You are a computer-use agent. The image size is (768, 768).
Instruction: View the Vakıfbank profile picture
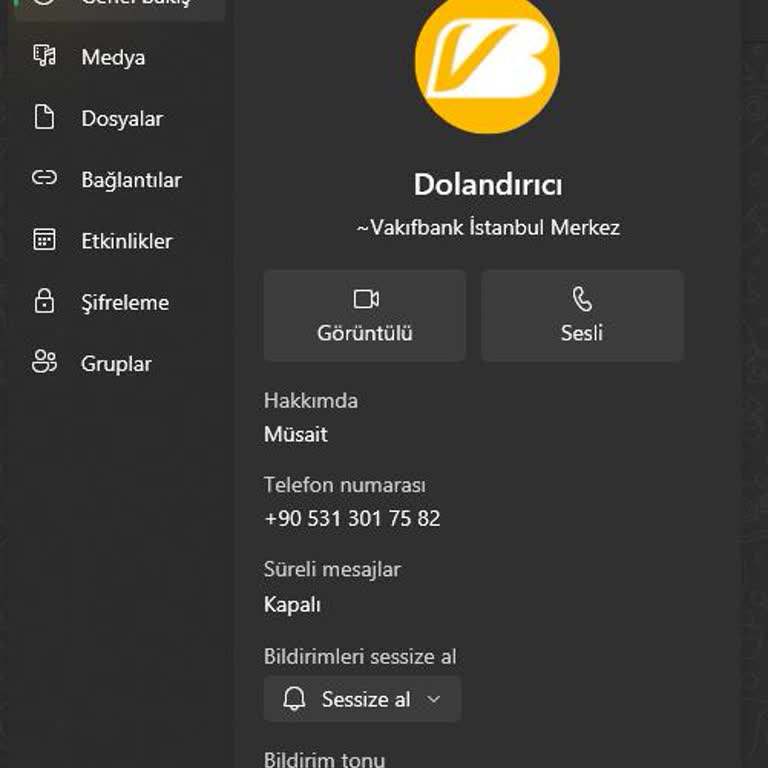pyautogui.click(x=487, y=61)
